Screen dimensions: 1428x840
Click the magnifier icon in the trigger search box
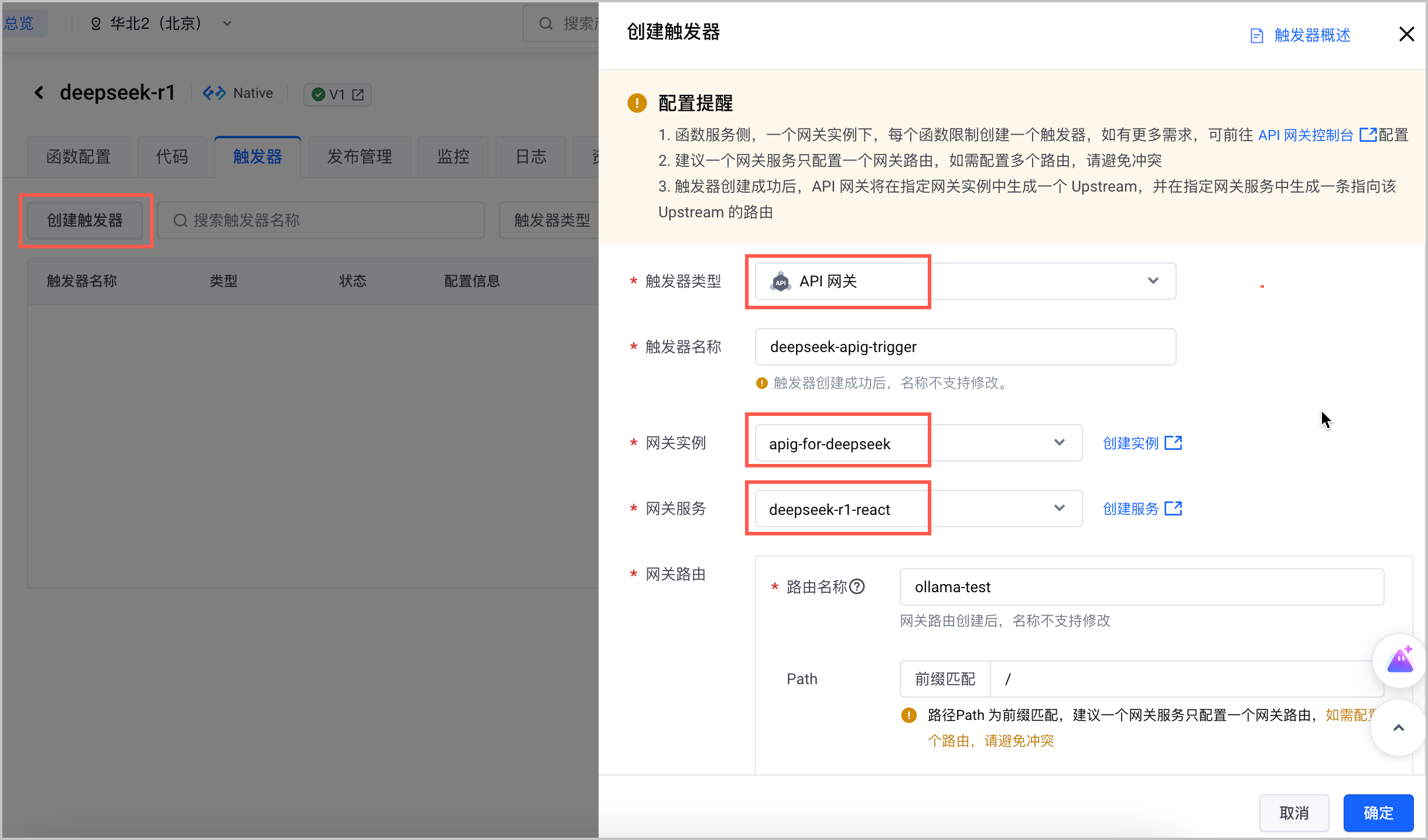[180, 220]
